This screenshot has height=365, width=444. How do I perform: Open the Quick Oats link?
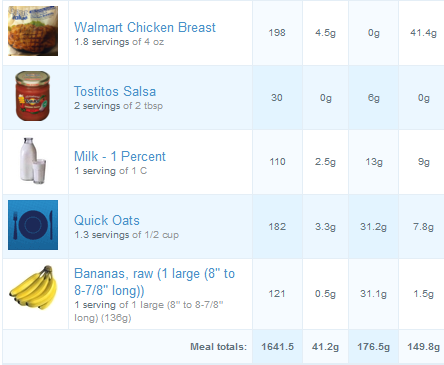(x=107, y=220)
